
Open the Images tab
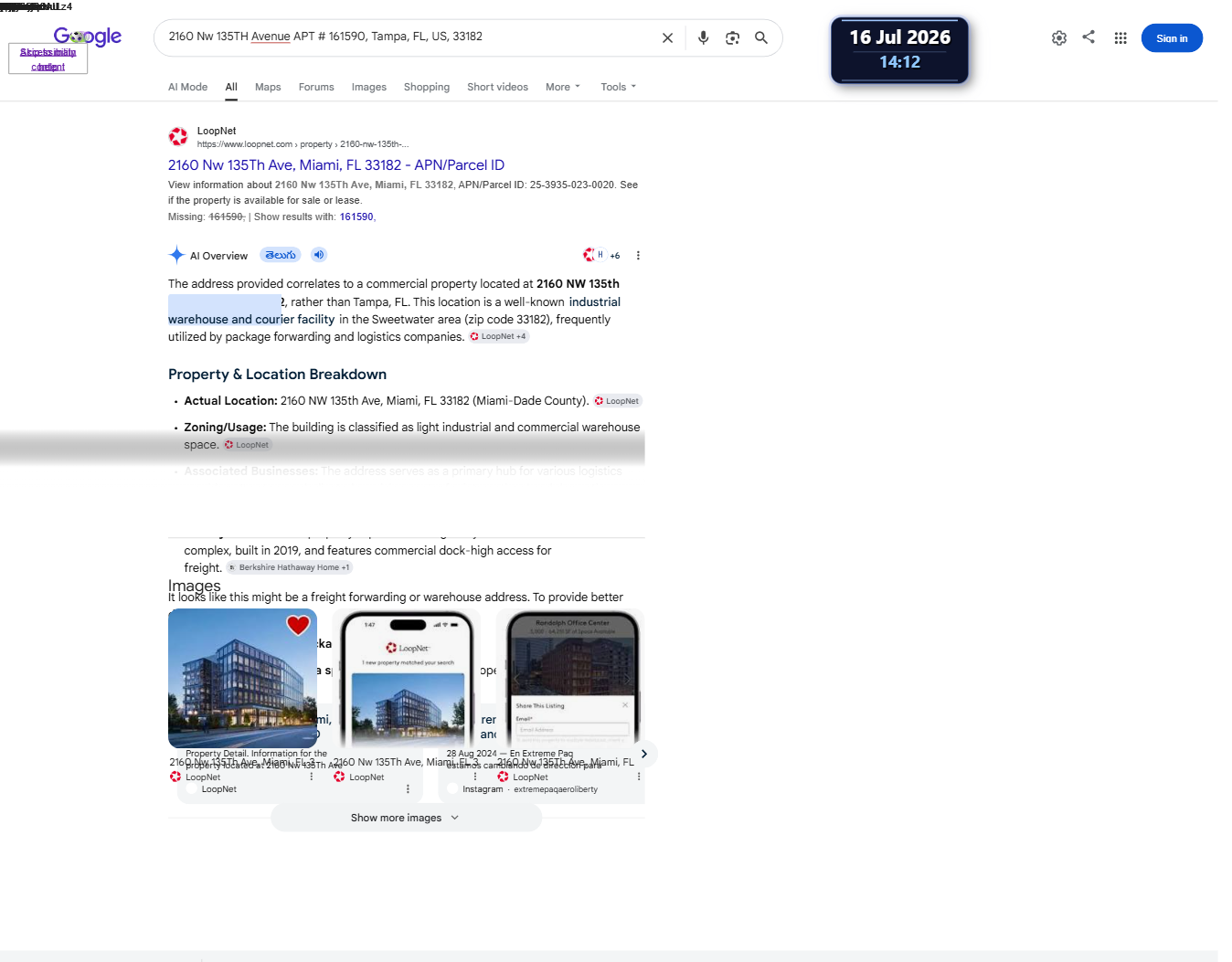click(369, 87)
